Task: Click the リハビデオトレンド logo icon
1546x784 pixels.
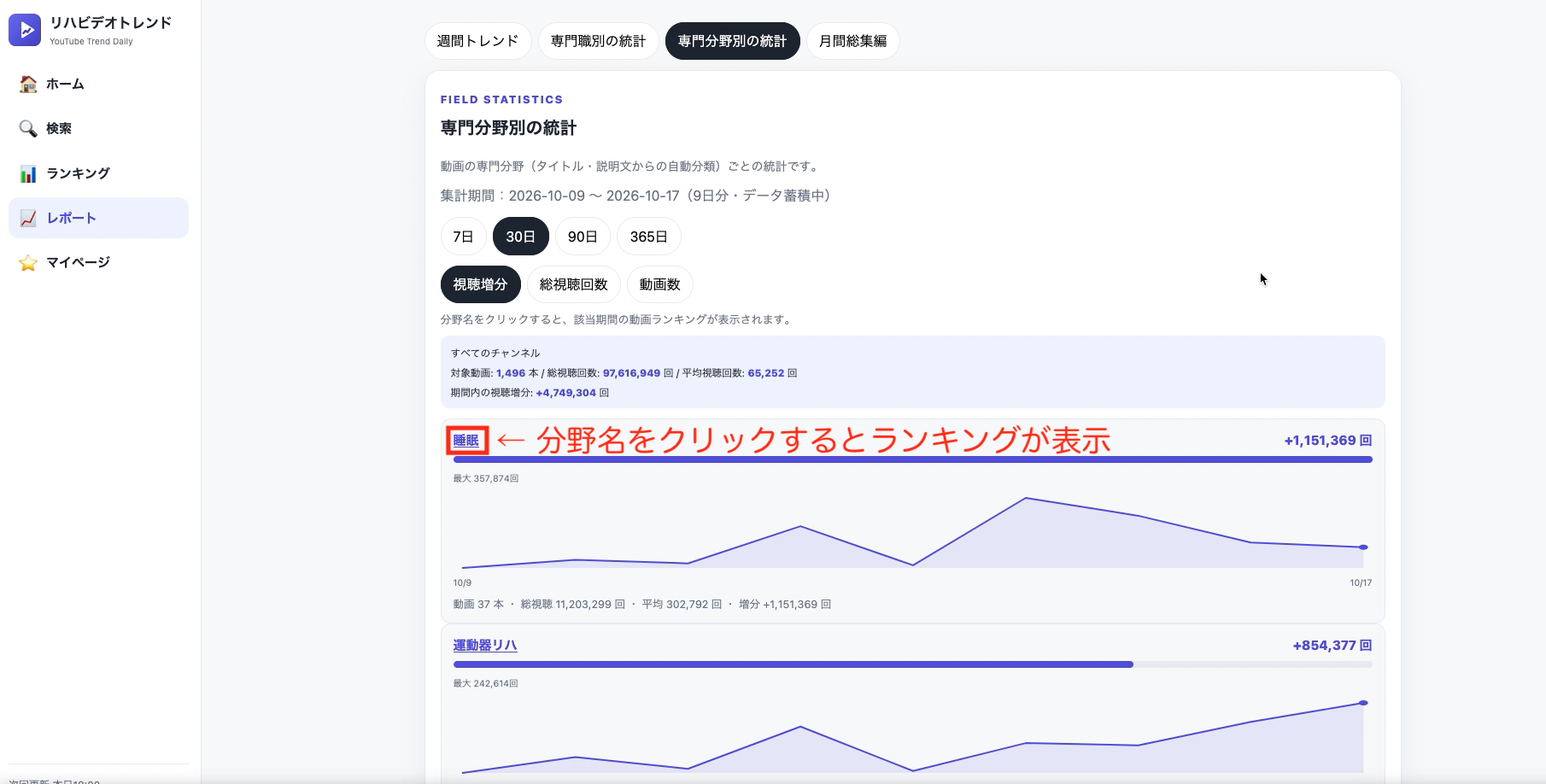Action: point(25,30)
